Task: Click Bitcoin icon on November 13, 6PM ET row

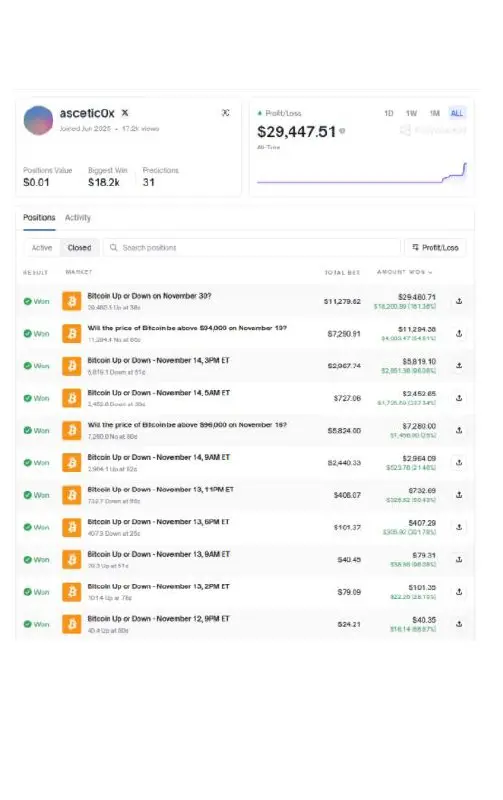Action: coord(72,527)
